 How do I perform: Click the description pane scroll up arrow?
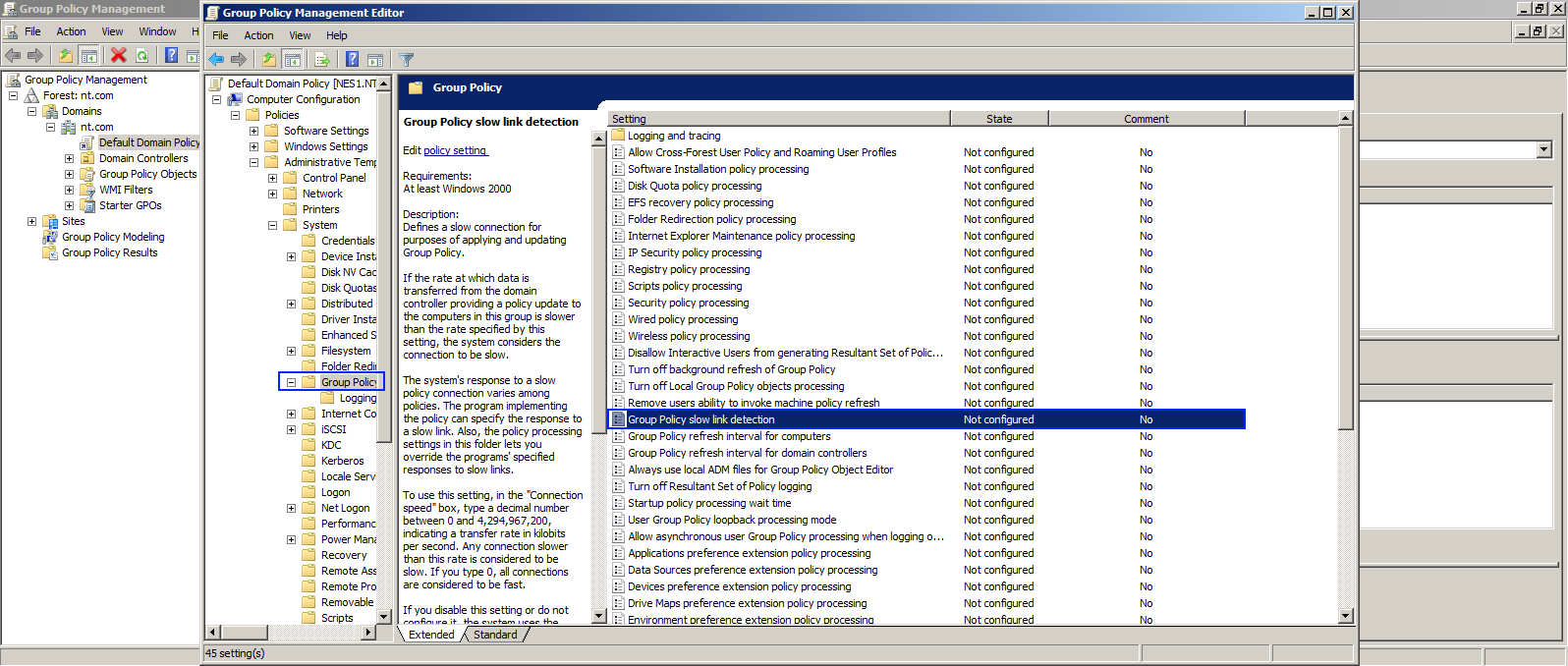[x=598, y=139]
